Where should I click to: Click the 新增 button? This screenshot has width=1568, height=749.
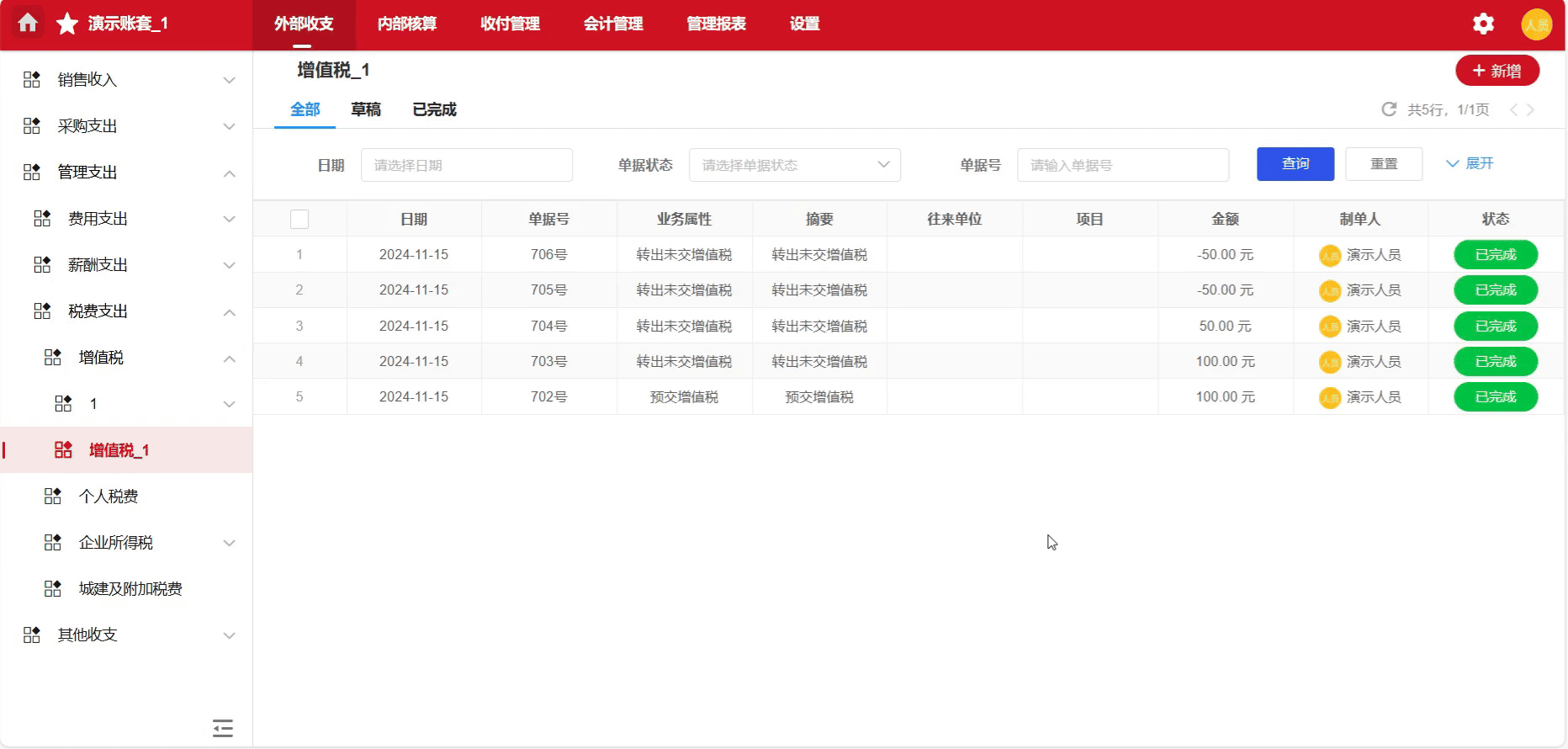[1497, 71]
